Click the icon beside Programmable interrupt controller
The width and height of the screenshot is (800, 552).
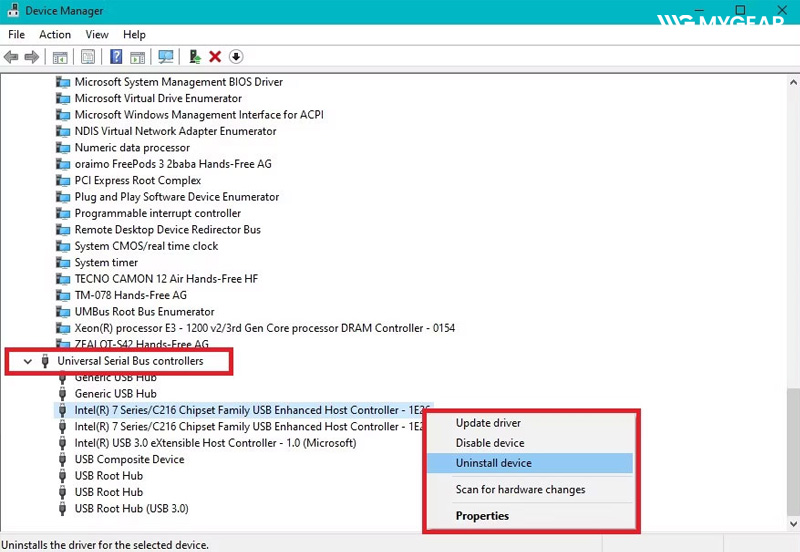63,213
